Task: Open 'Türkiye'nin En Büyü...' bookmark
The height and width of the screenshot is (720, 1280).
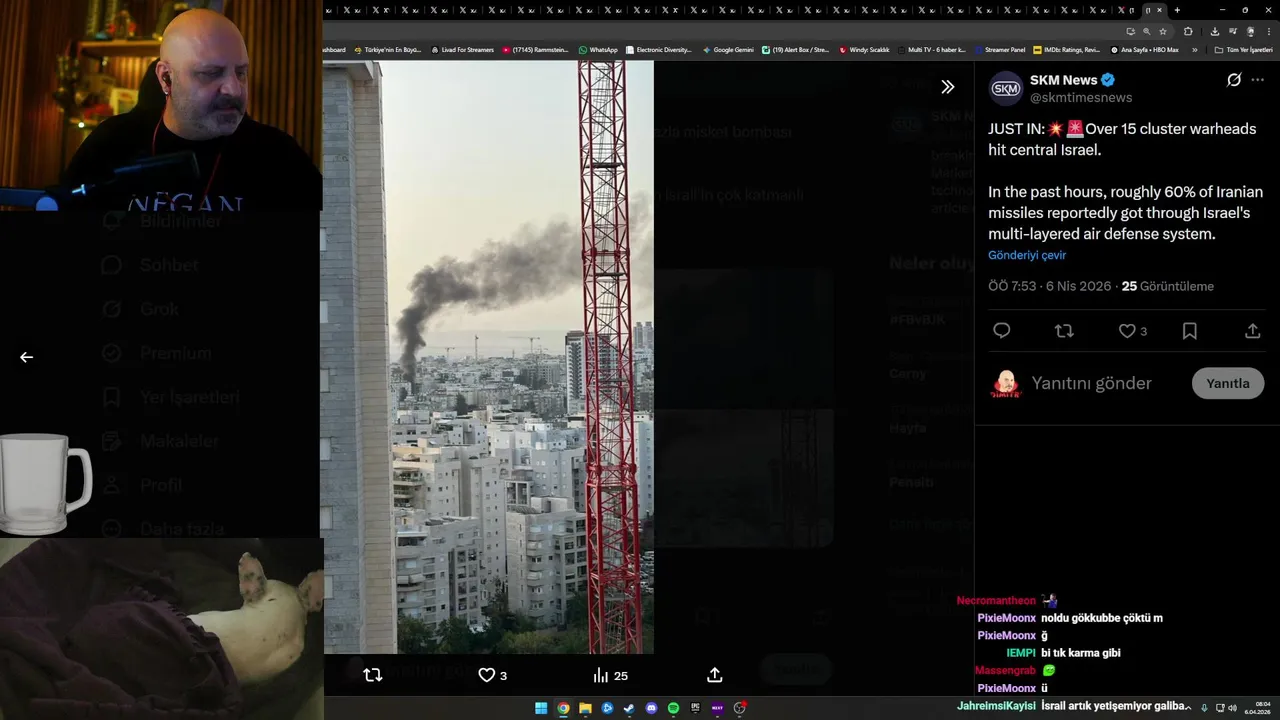Action: click(387, 49)
